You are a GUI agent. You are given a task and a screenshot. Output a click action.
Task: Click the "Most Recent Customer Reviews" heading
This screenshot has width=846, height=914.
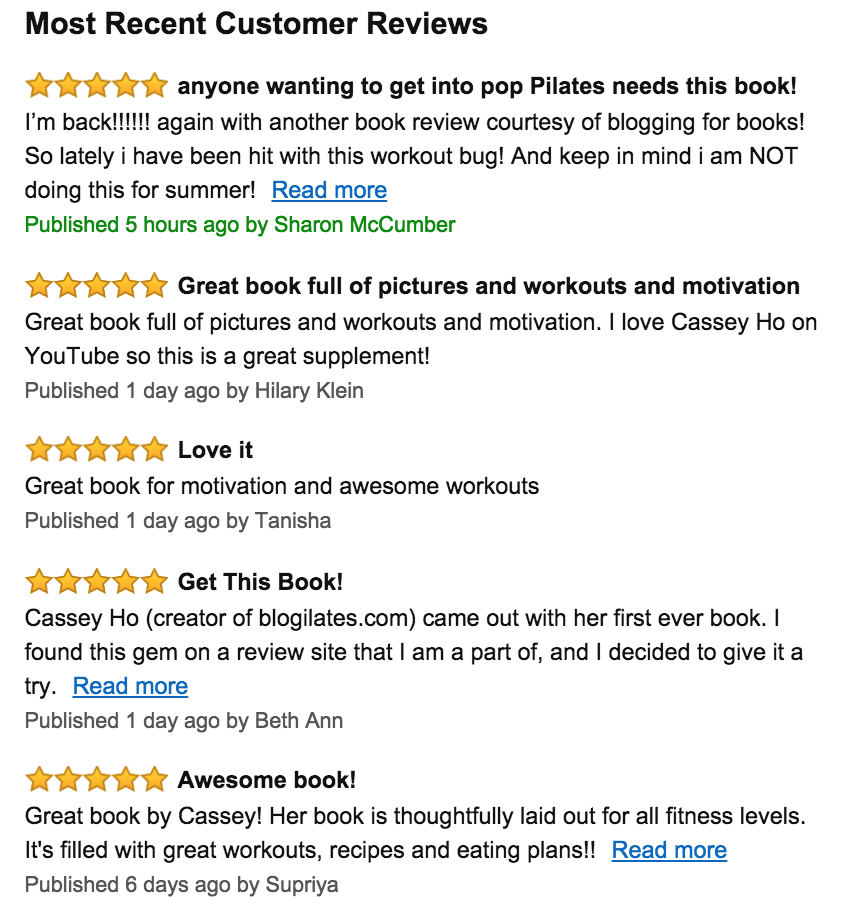pyautogui.click(x=256, y=24)
